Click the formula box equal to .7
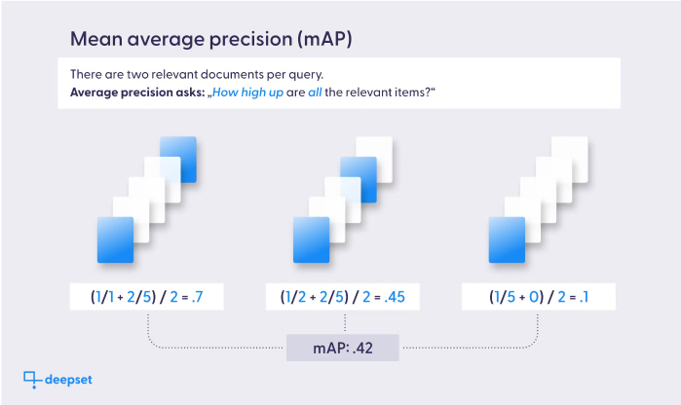 coord(147,297)
